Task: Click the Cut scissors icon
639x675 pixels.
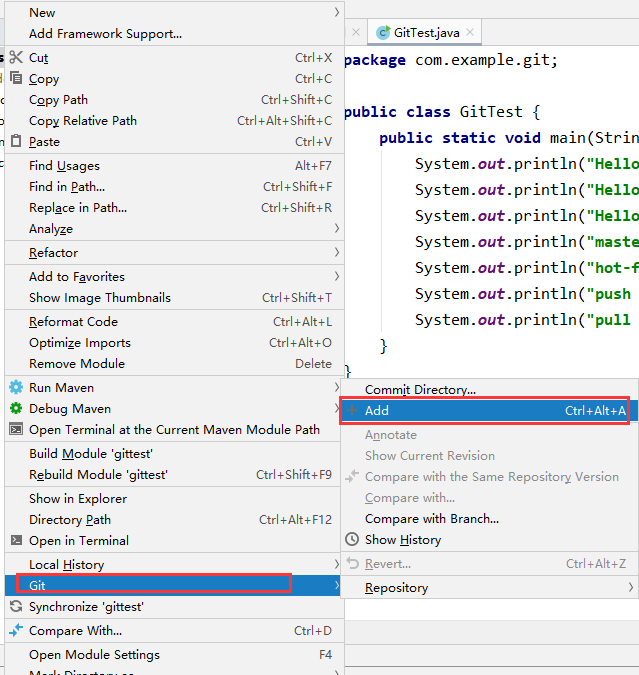Action: [x=16, y=57]
